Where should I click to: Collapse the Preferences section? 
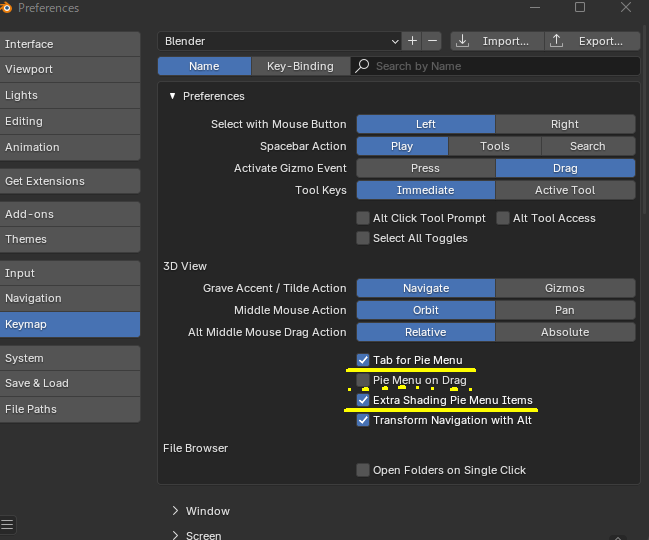click(172, 96)
